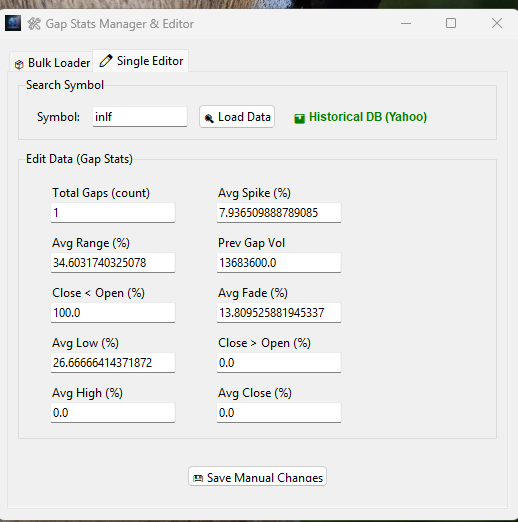Click the Avg Fade (%) label
The width and height of the screenshot is (518, 522).
tap(253, 293)
